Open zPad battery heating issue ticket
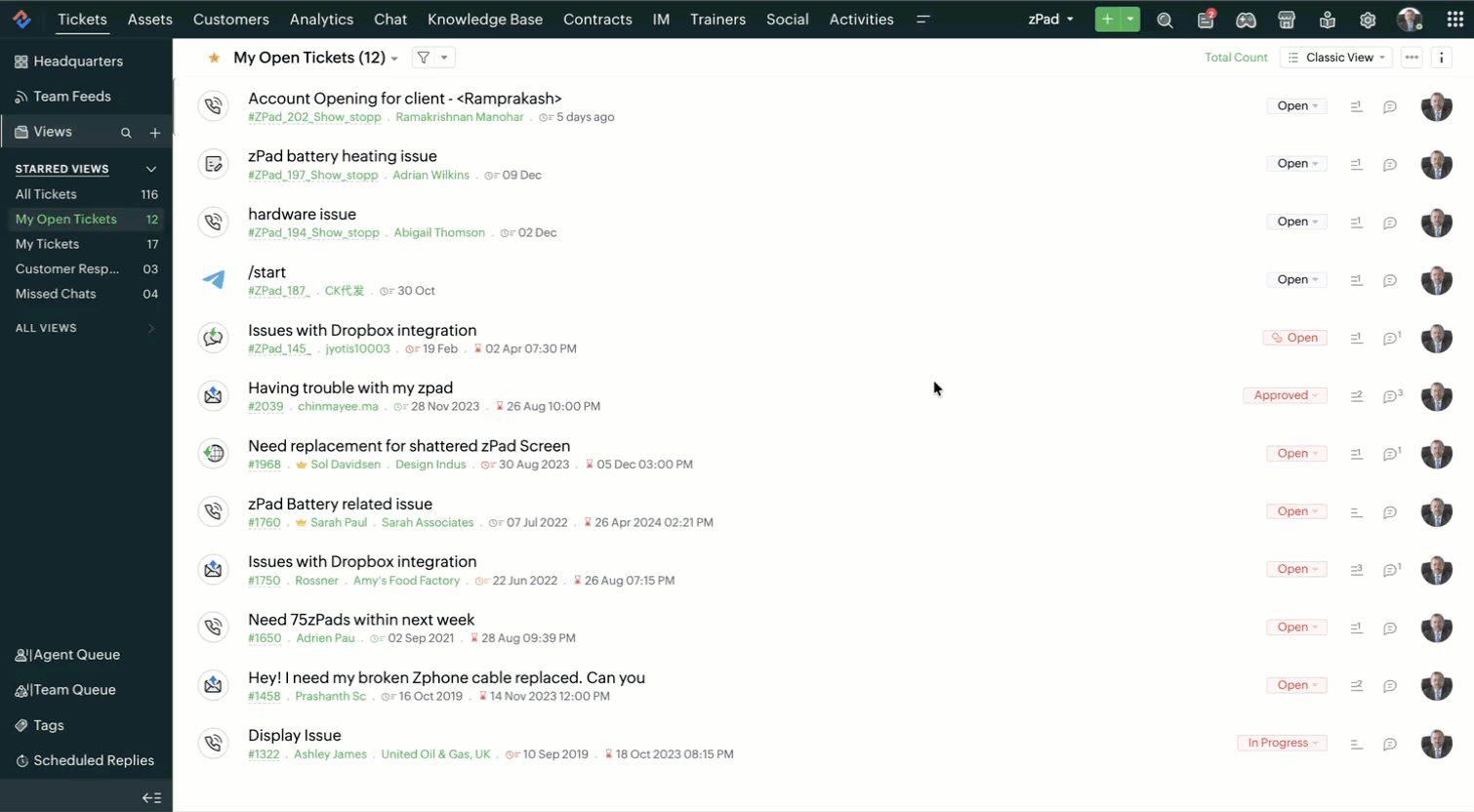 pos(342,156)
